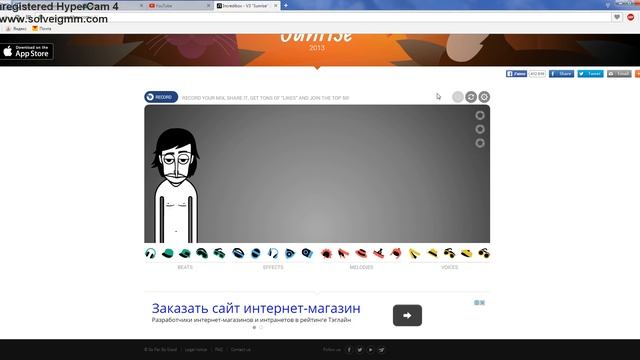Start recording with the Record button
Screen dimensions: 640x360
click(x=161, y=97)
